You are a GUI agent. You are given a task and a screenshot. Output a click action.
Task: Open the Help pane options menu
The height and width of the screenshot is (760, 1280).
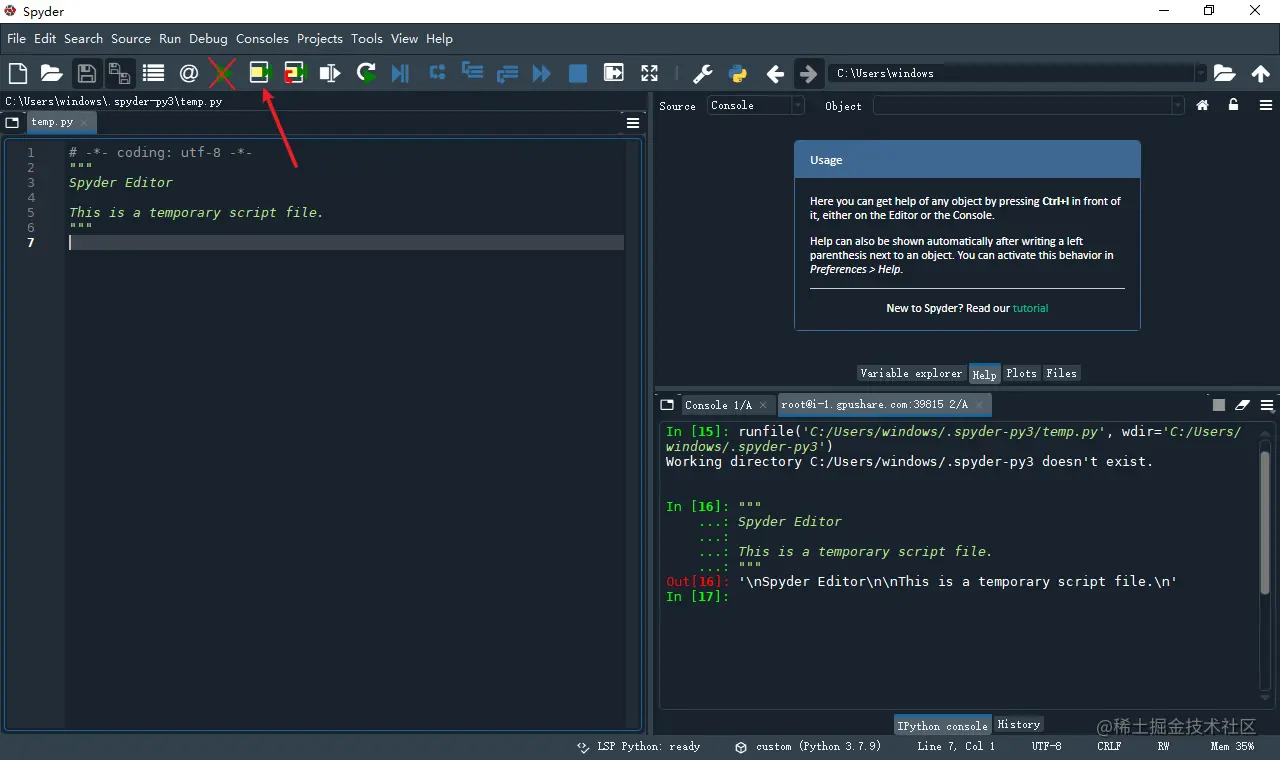pyautogui.click(x=1266, y=105)
